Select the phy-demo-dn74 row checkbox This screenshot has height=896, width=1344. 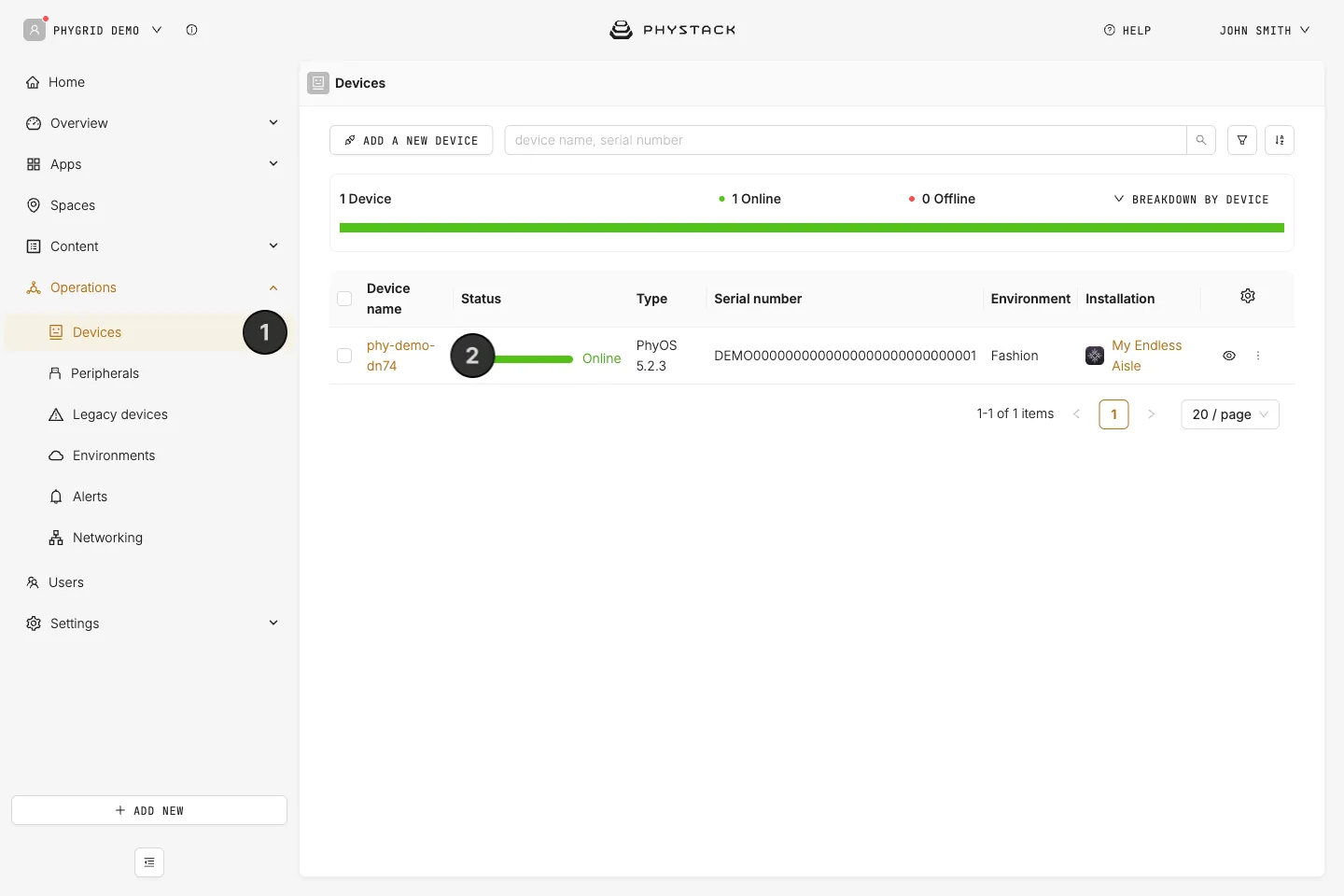point(344,356)
